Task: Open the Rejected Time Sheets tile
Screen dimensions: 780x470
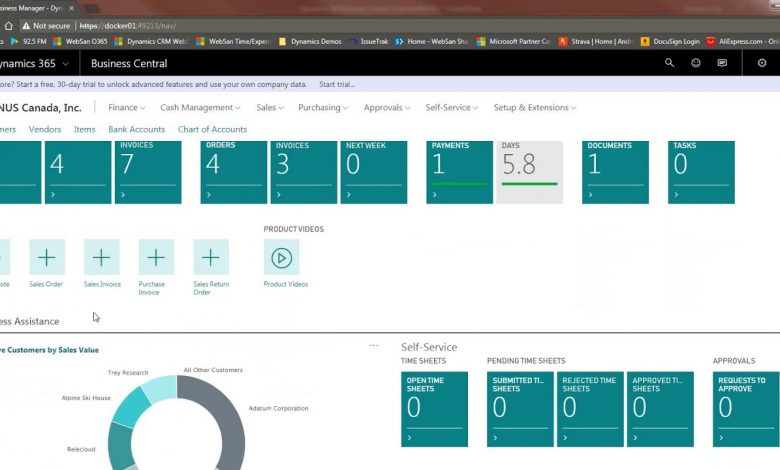Action: pos(590,409)
